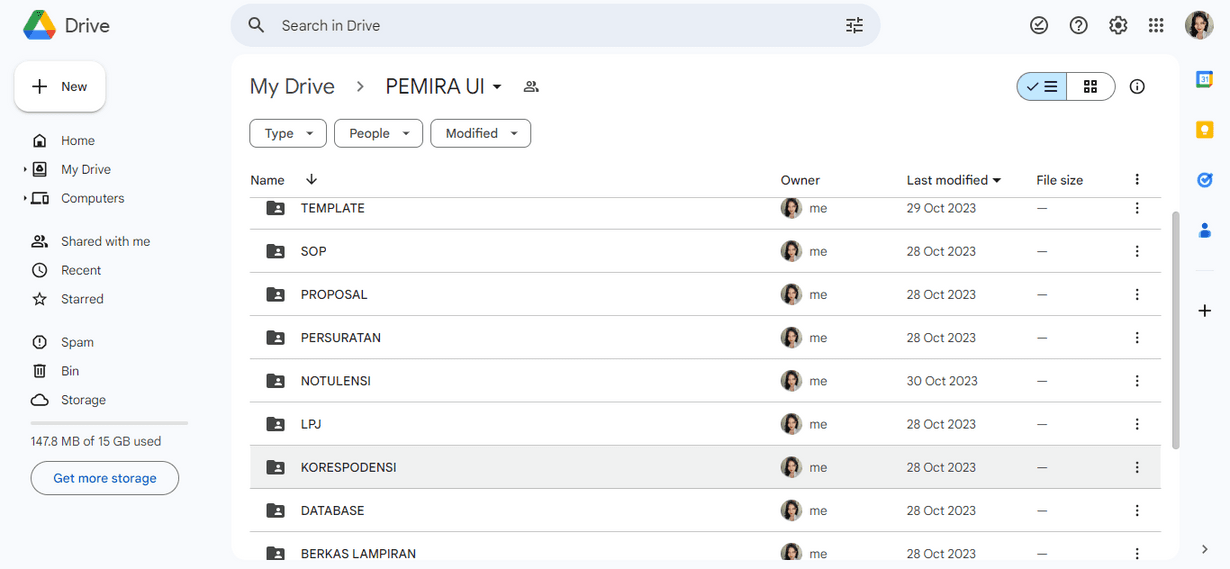Hide side panel chevron arrow
This screenshot has width=1230, height=569.
pyautogui.click(x=1205, y=548)
